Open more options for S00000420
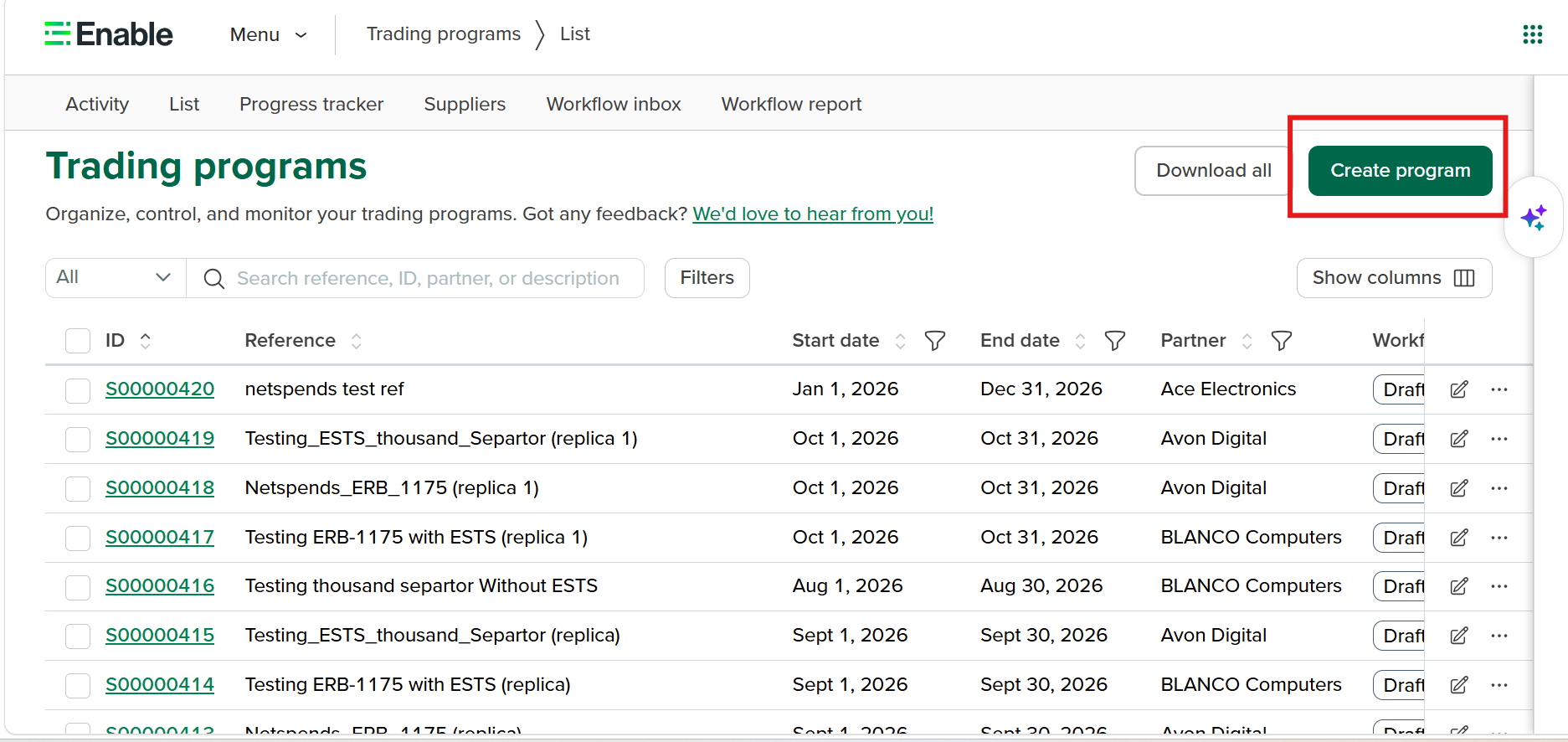 coord(1499,389)
